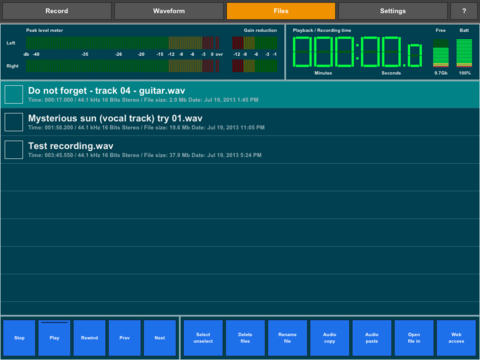Select file Test recording.wav
480x360 pixels.
240,150
